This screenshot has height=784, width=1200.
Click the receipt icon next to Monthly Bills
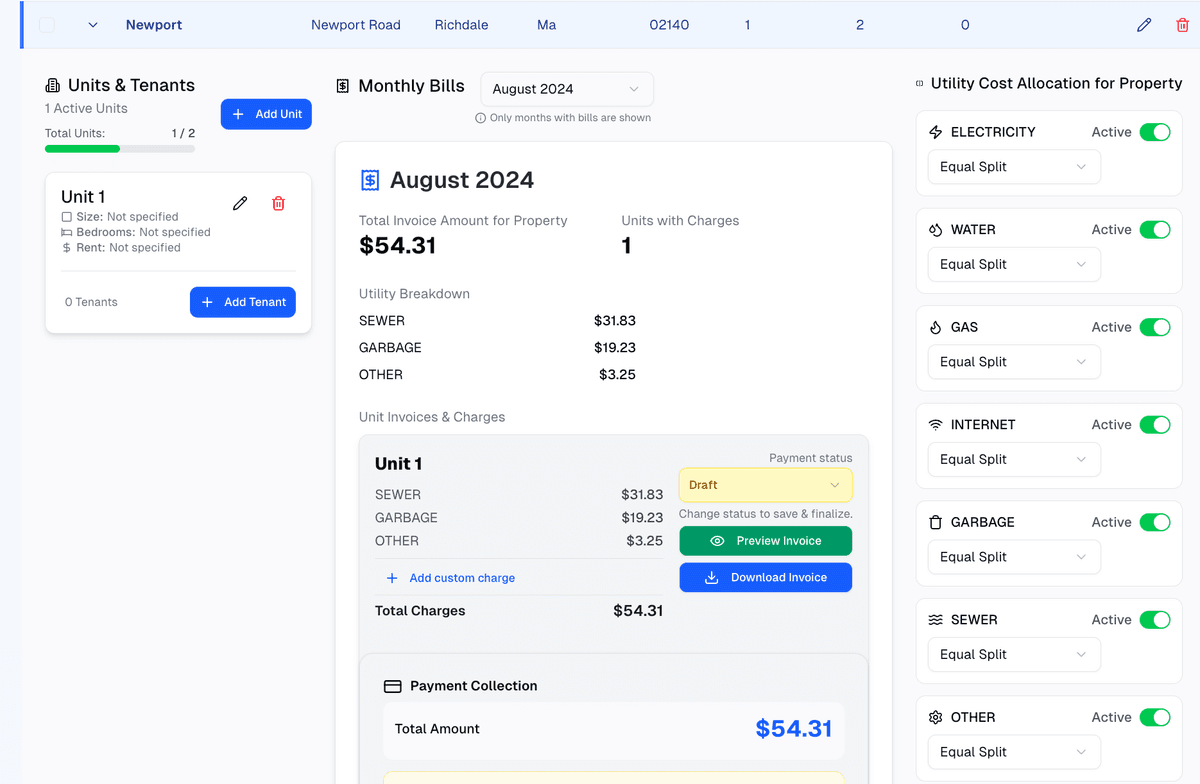343,86
